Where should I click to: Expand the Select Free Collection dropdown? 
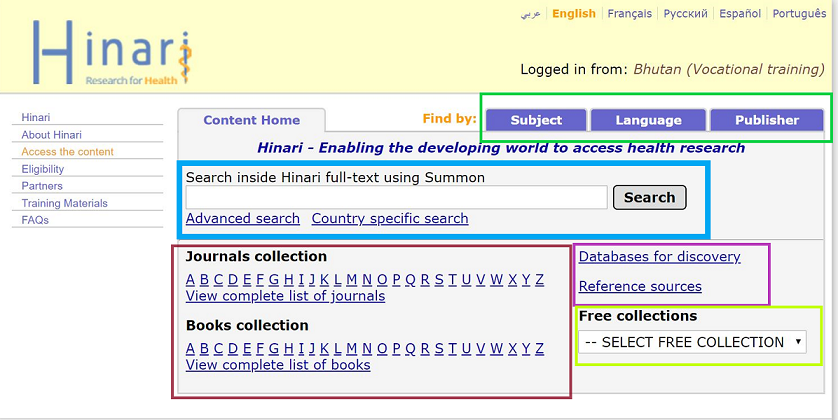coord(693,342)
